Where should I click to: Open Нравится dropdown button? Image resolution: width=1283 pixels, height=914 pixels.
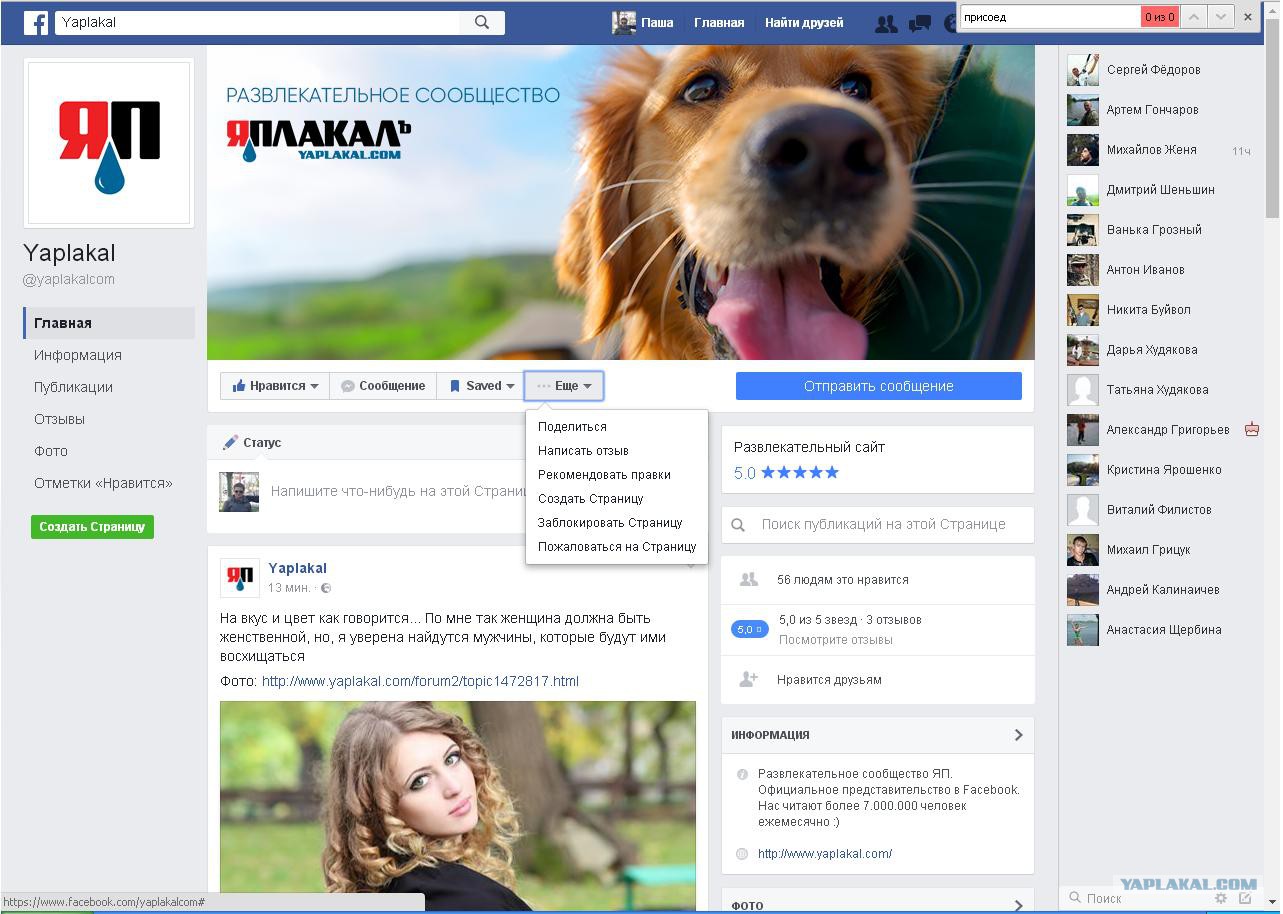[x=275, y=386]
